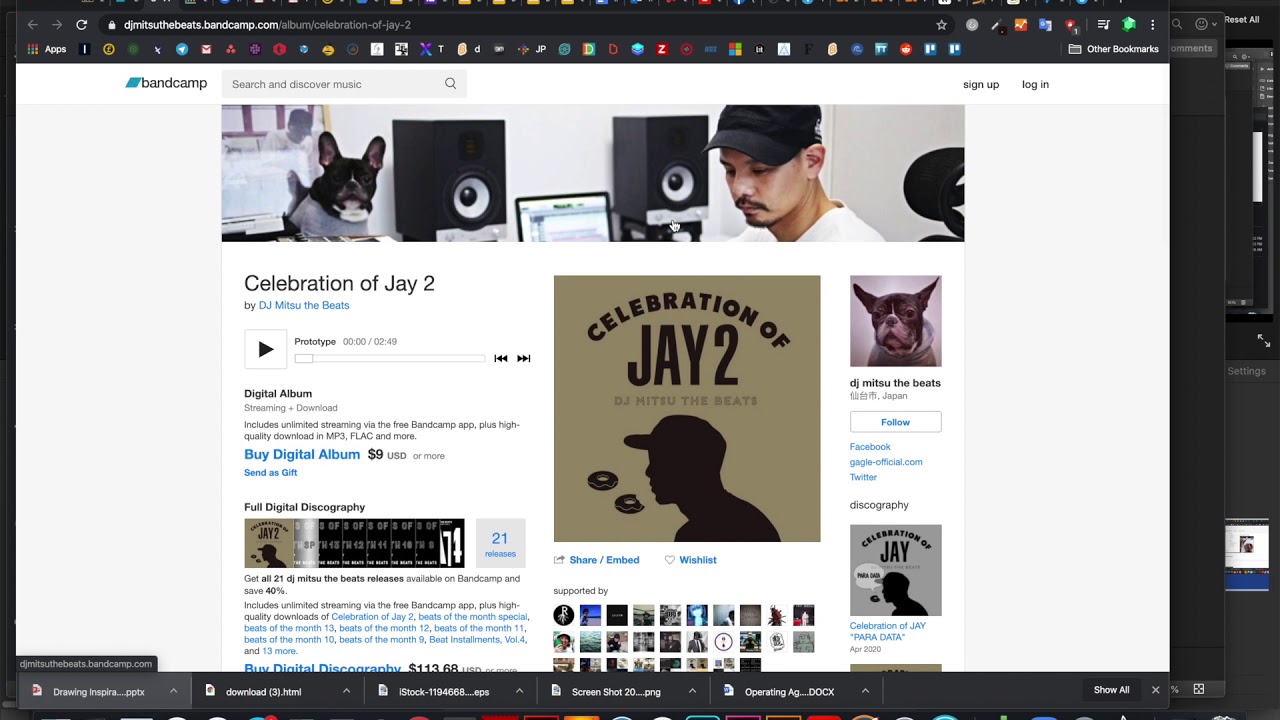The height and width of the screenshot is (720, 1280).
Task: Open the Apps bookmarks shortcut
Action: click(x=47, y=49)
